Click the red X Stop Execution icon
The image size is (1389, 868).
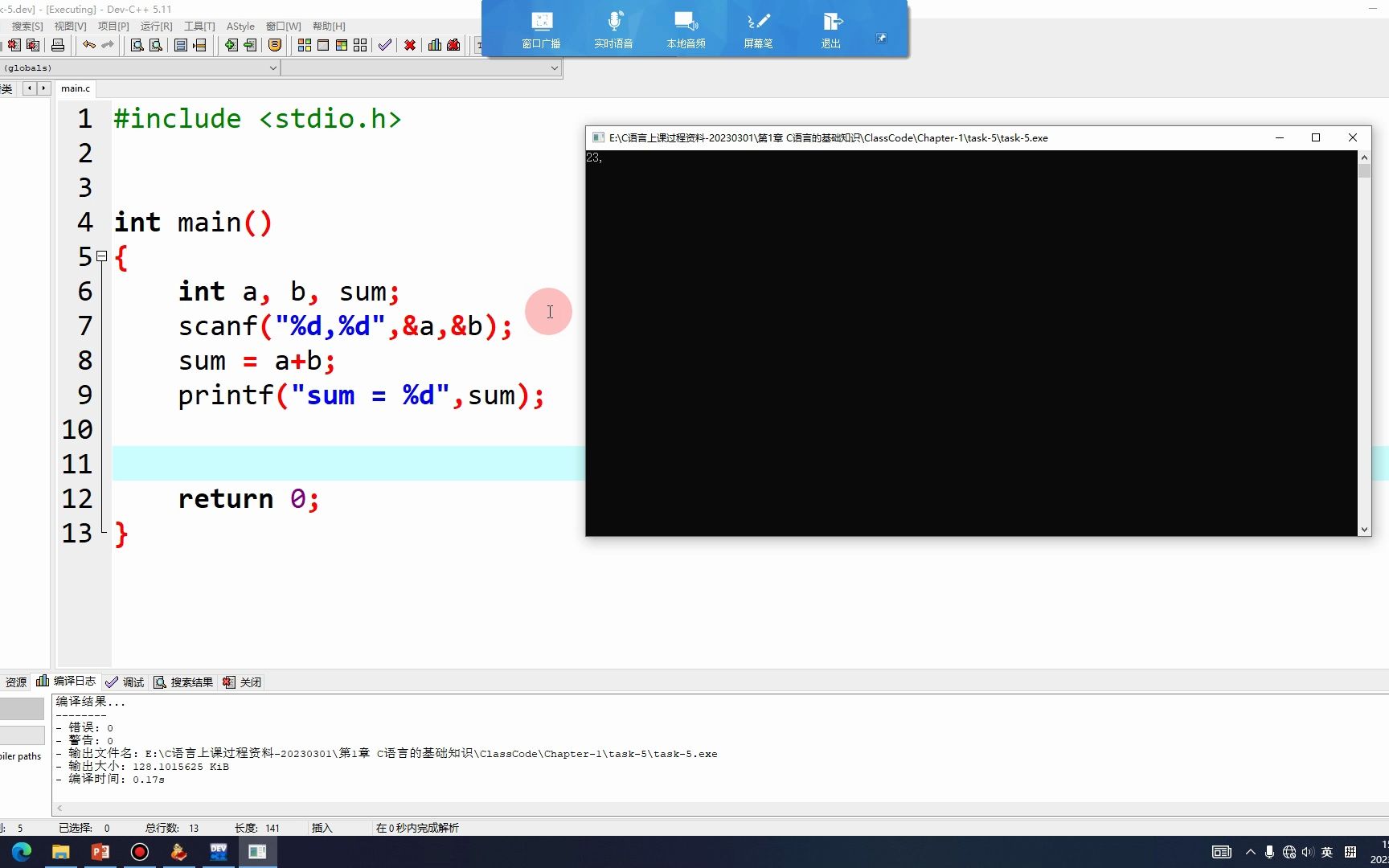[x=410, y=45]
